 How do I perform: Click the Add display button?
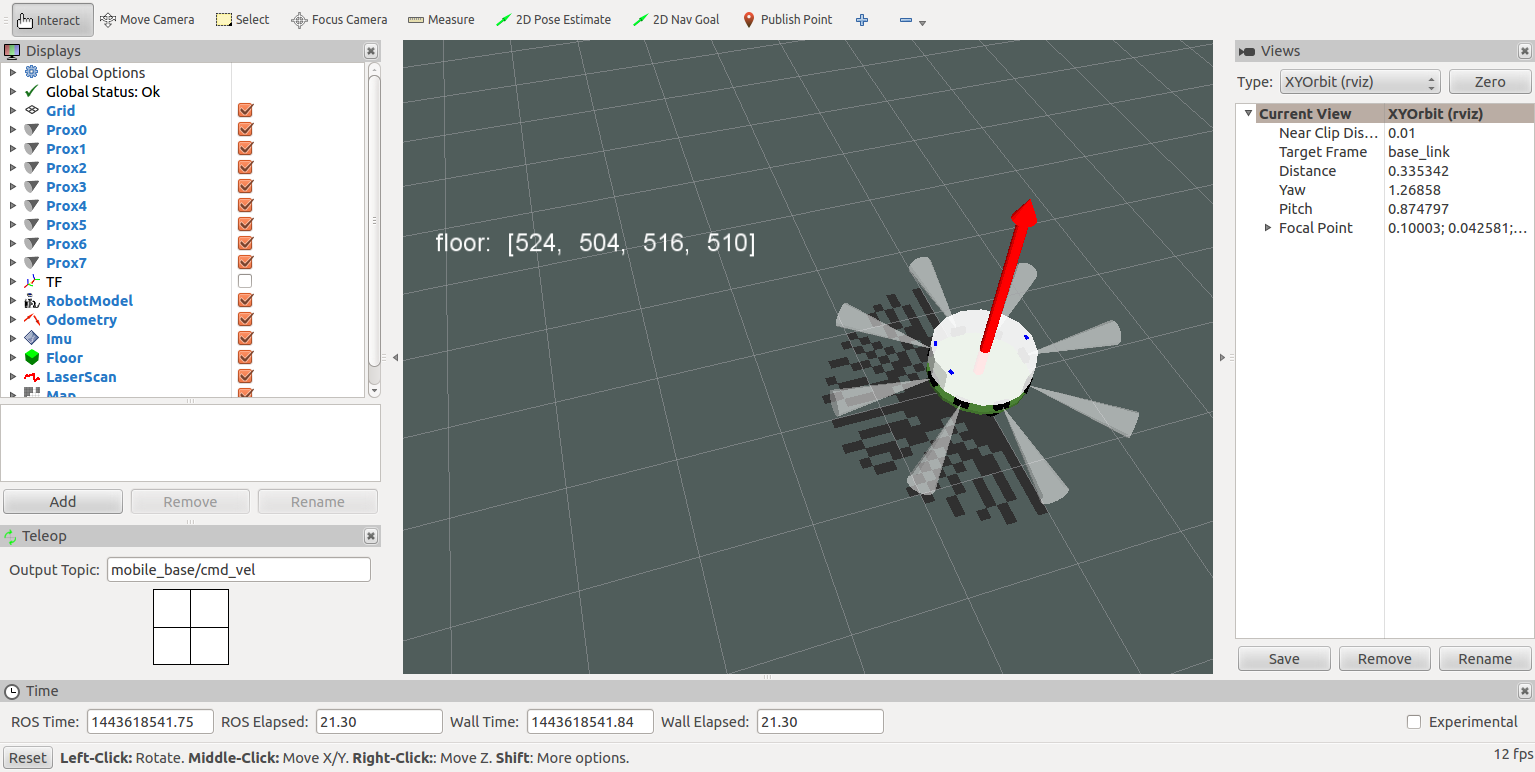(63, 502)
